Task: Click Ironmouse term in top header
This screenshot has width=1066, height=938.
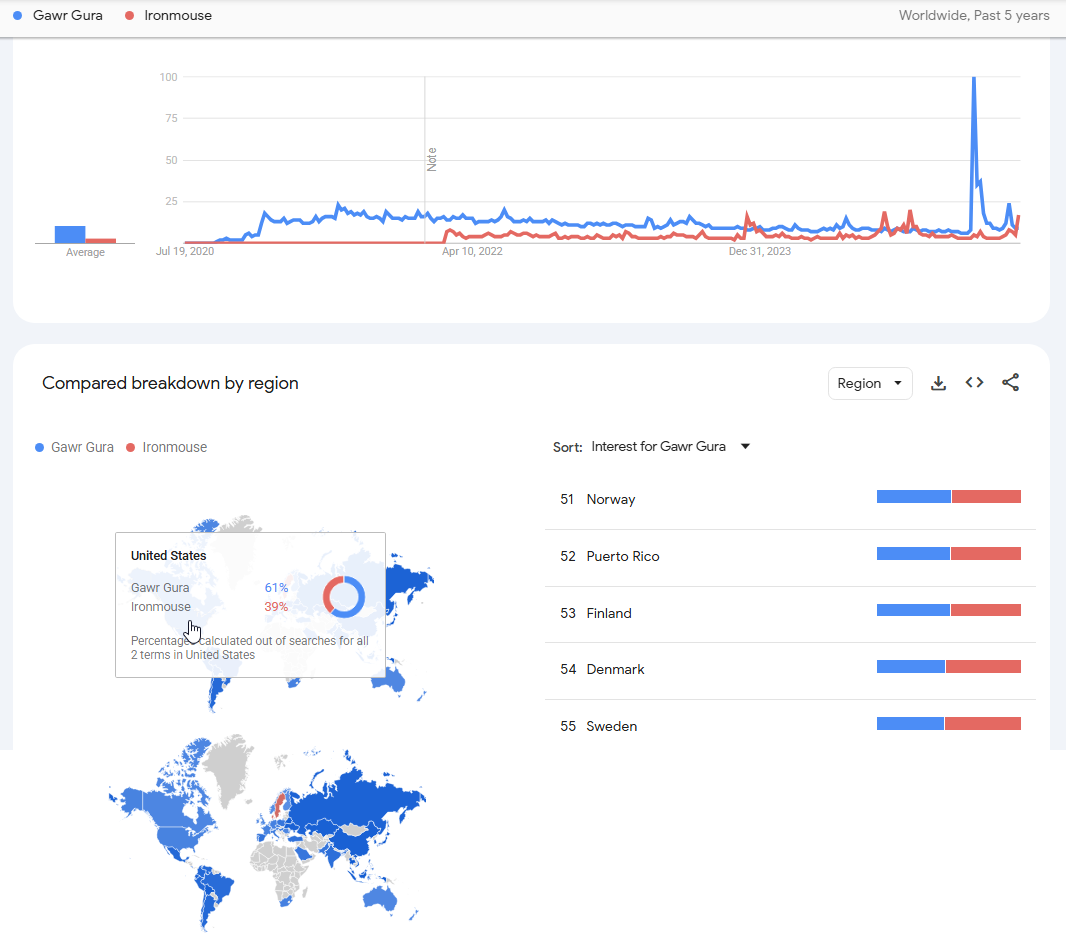Action: 177,15
